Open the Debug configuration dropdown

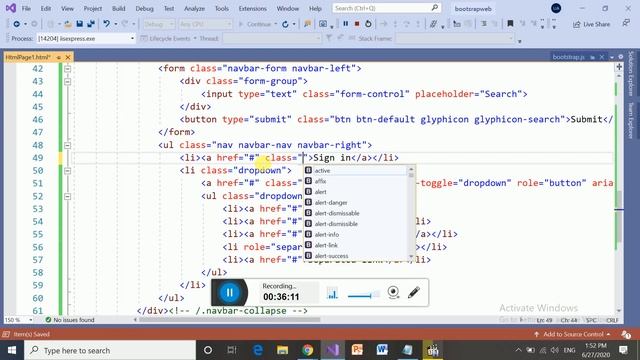(158, 24)
